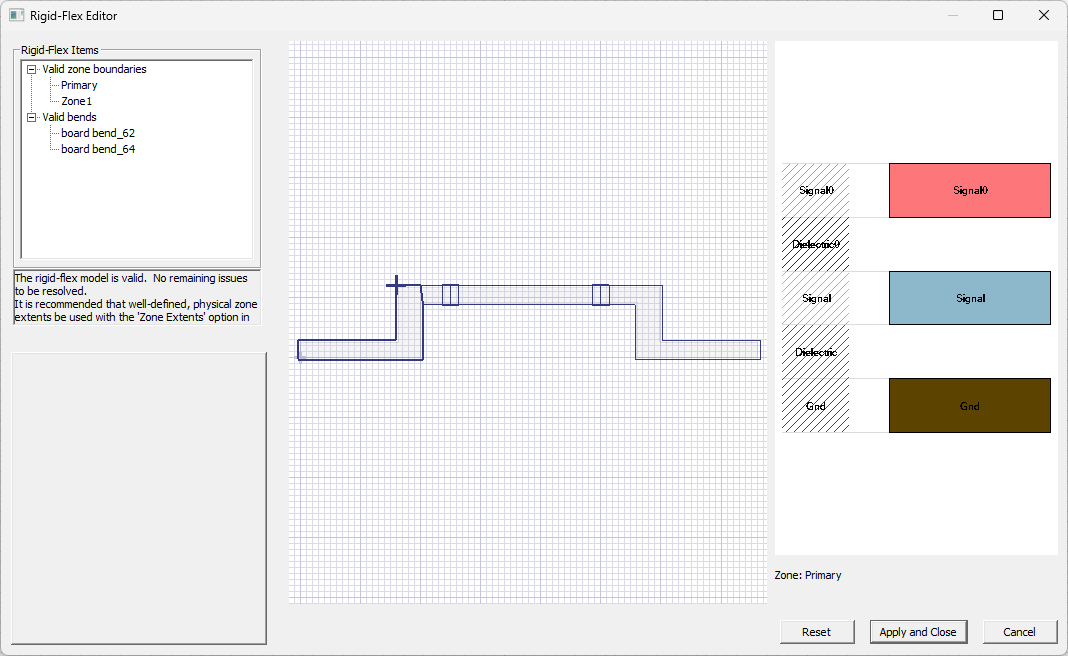Collapse the Valid zone boundaries branch

pos(31,68)
